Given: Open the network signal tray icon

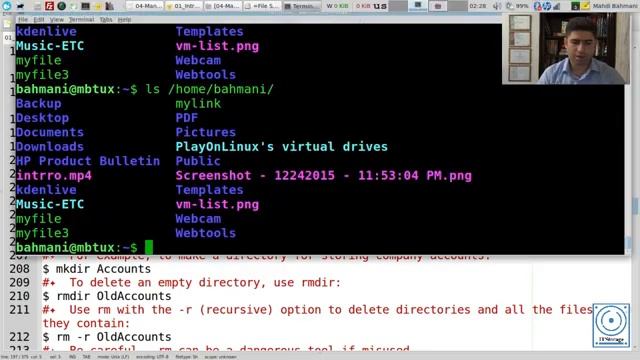Looking at the screenshot, I should pos(557,6).
